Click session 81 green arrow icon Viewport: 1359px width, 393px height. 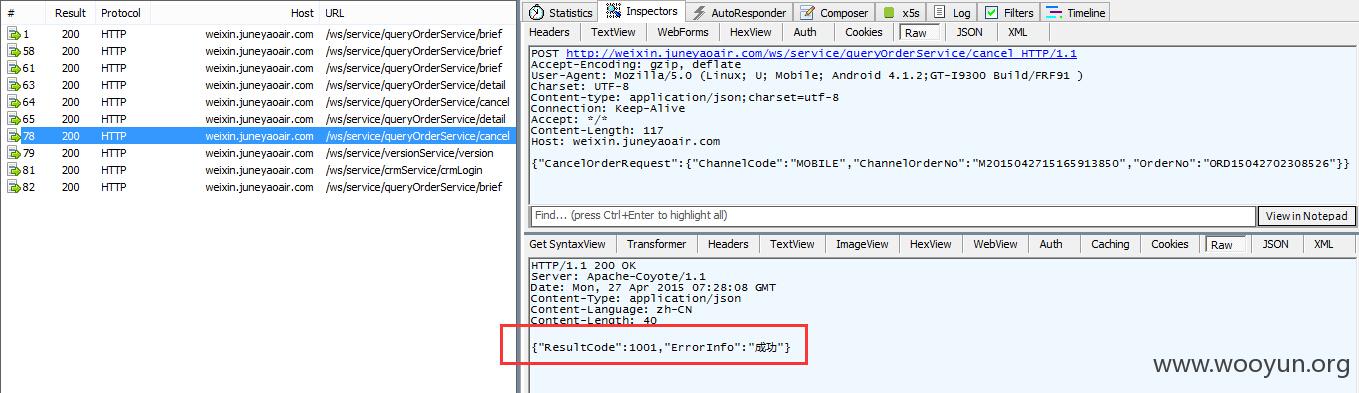14,170
